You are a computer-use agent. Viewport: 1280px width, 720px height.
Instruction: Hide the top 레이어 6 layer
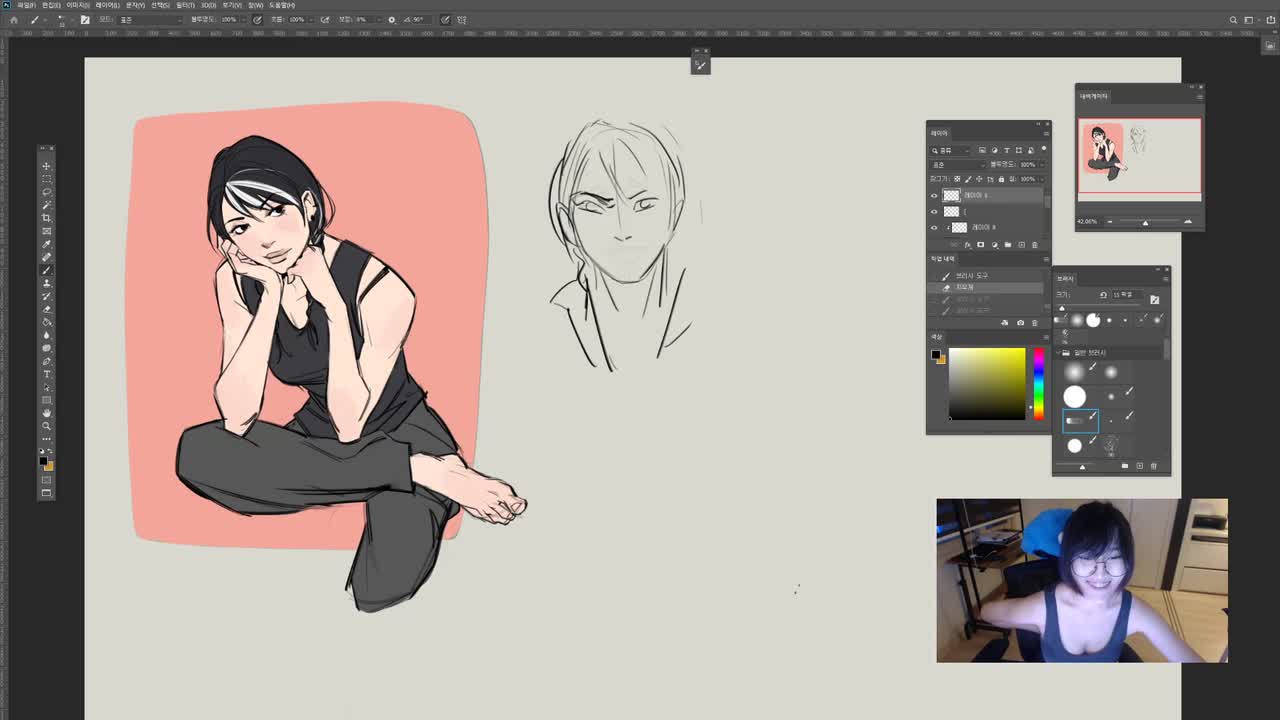(x=933, y=196)
